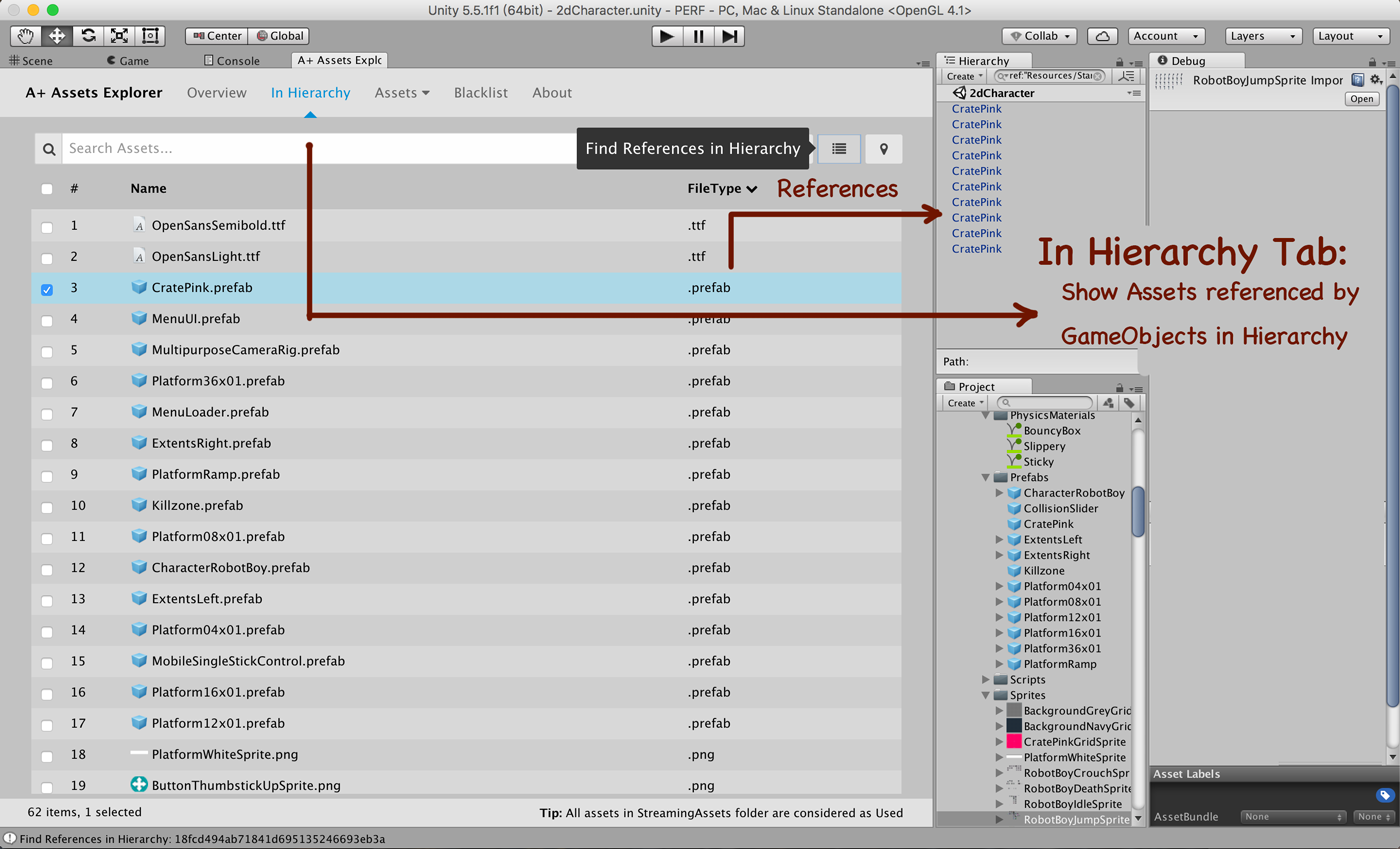Check the MultipurposeCameraRig.prefab checkbox
The width and height of the screenshot is (1400, 849).
(47, 352)
